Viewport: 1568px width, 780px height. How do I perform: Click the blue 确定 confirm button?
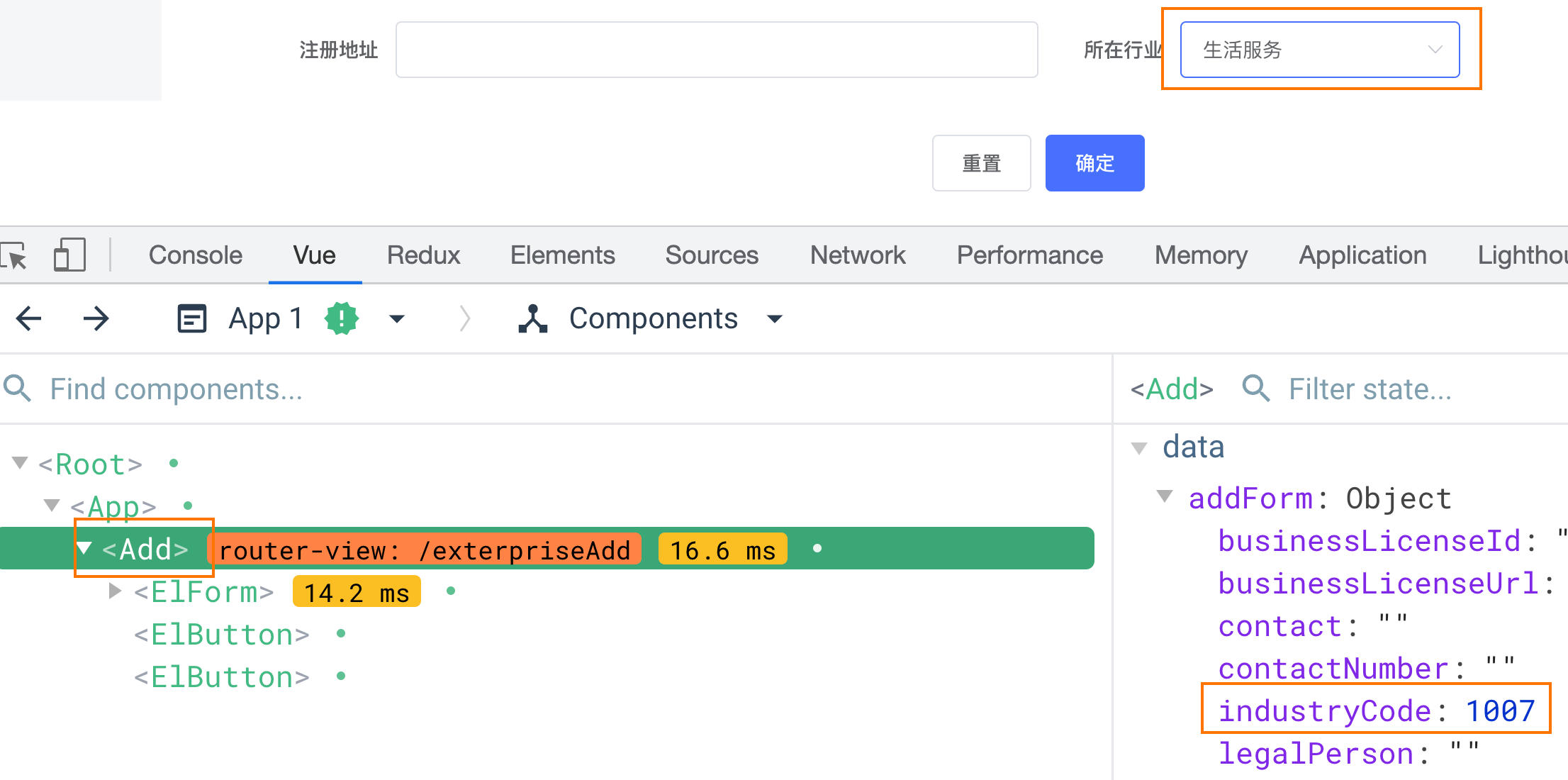(x=1095, y=163)
